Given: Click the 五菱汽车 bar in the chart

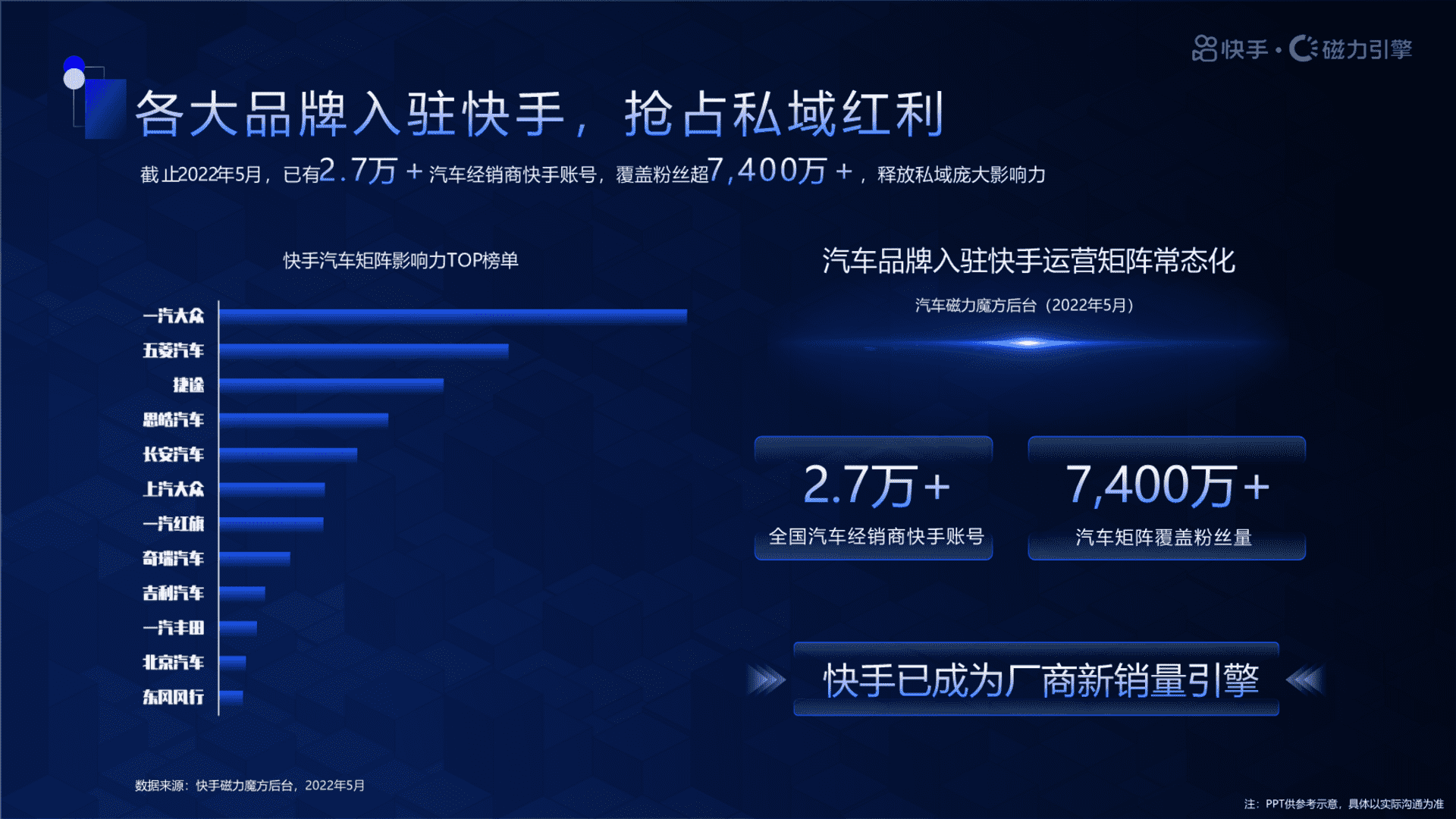Looking at the screenshot, I should [x=364, y=350].
